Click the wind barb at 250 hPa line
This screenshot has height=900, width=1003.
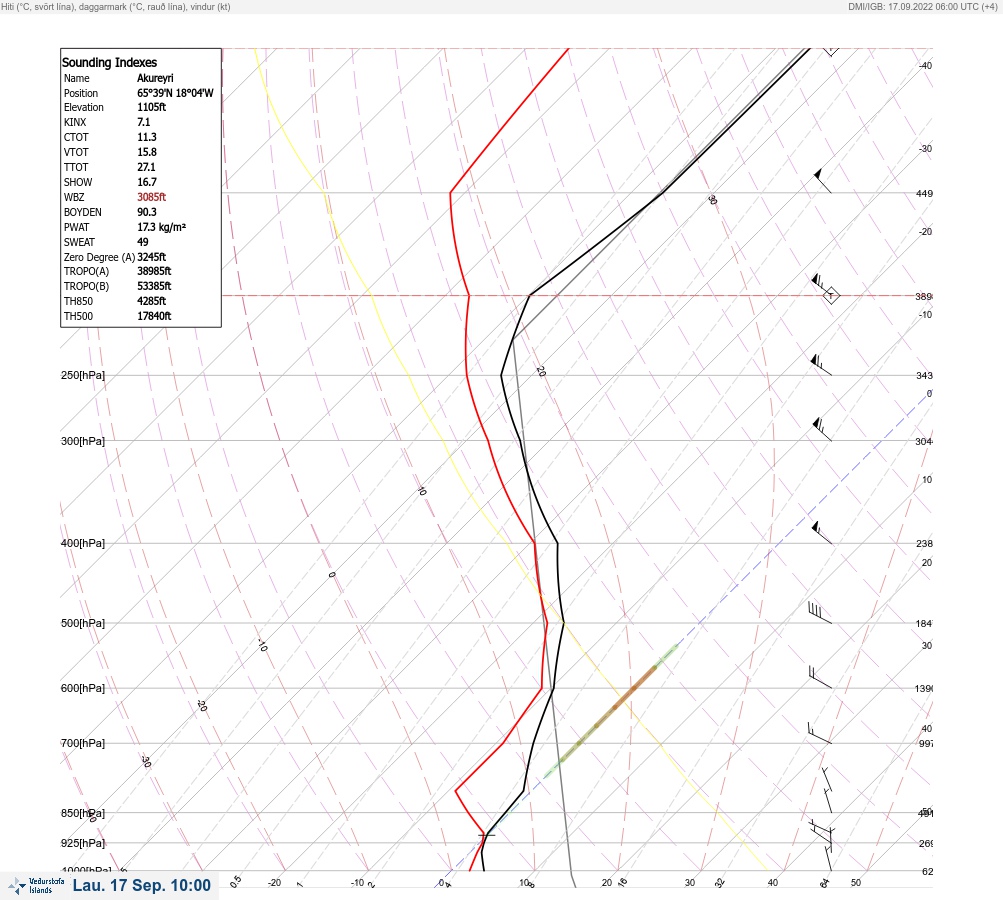click(x=821, y=365)
